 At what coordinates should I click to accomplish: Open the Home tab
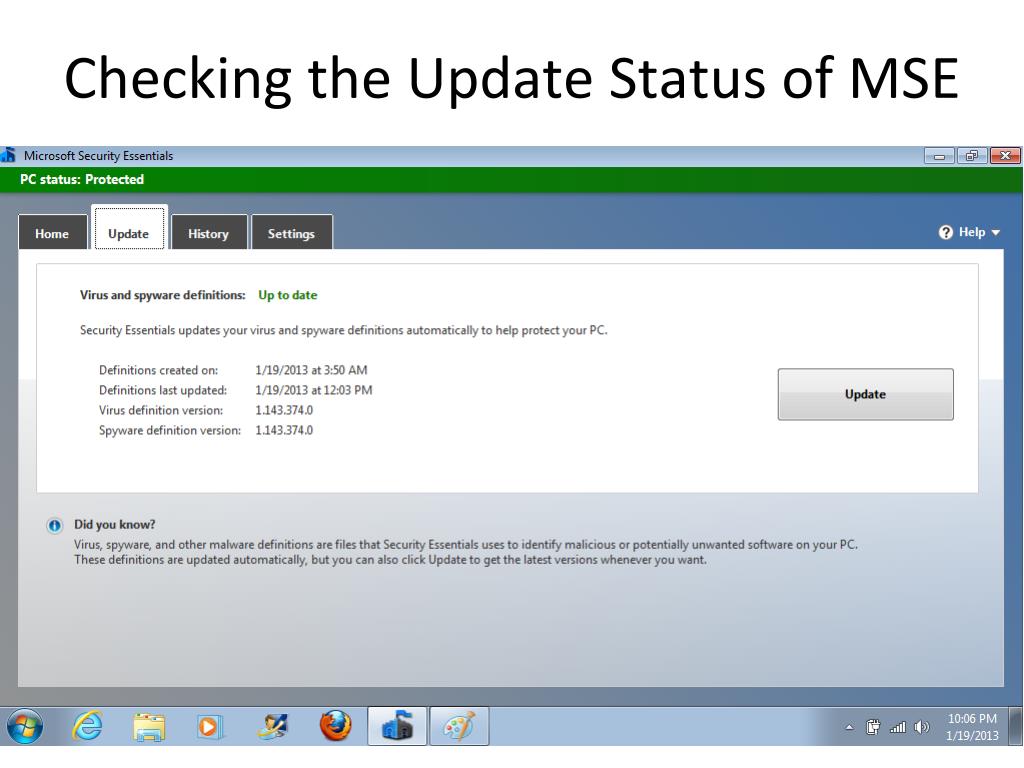click(x=52, y=233)
